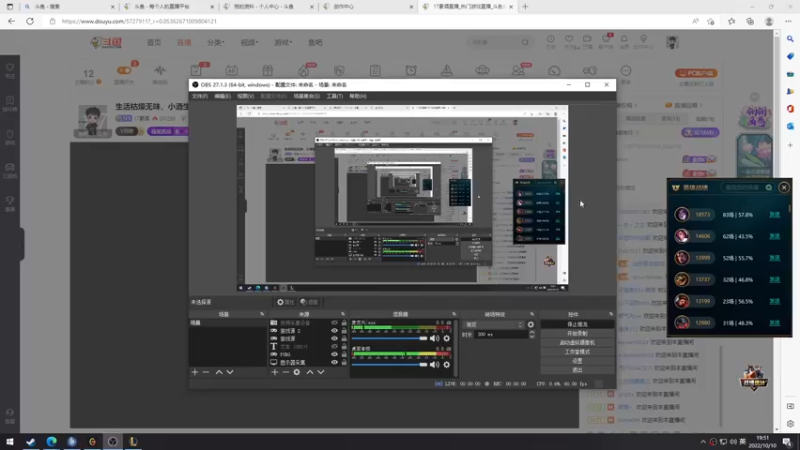Click the gift box icon in Douyu streamer toolbar
This screenshot has height=450, width=800.
(268, 71)
